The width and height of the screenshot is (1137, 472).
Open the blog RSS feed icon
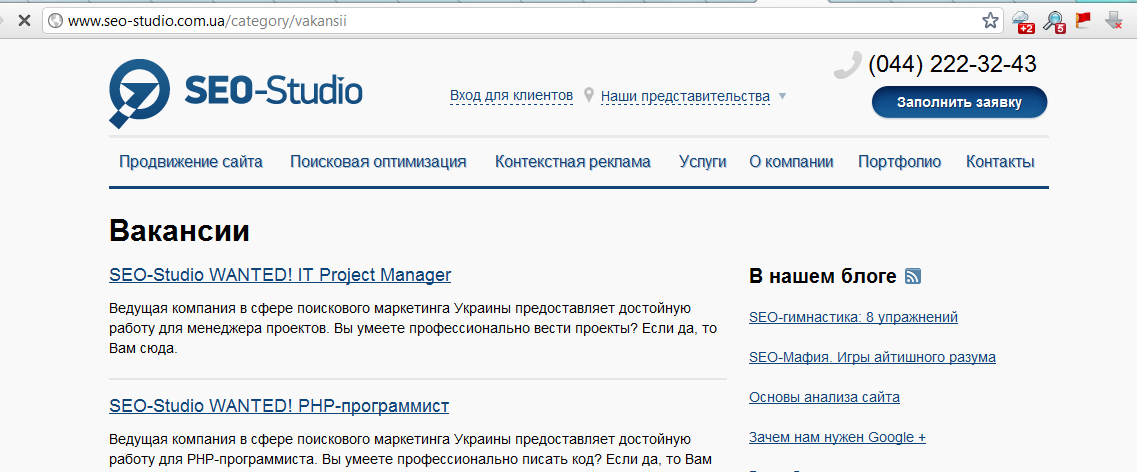[913, 276]
